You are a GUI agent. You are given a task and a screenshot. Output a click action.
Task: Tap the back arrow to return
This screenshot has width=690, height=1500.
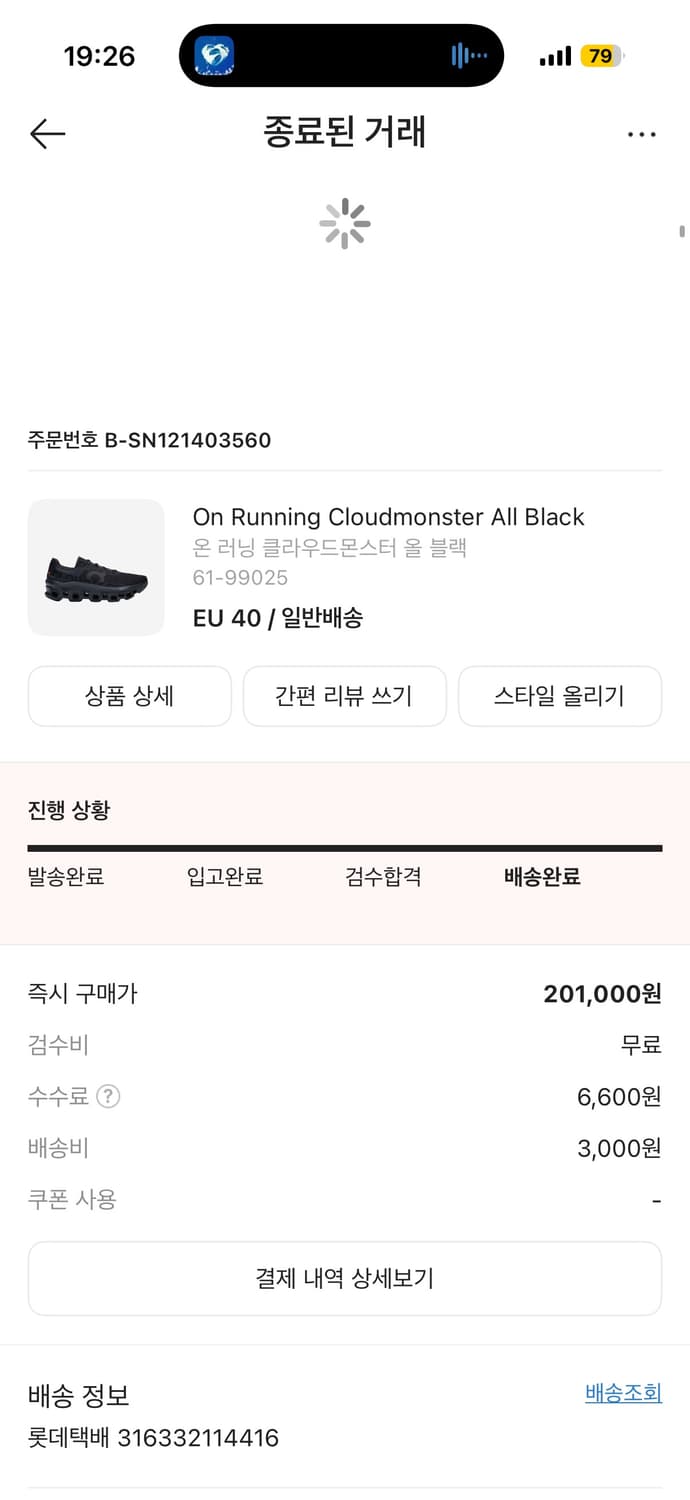(x=47, y=133)
